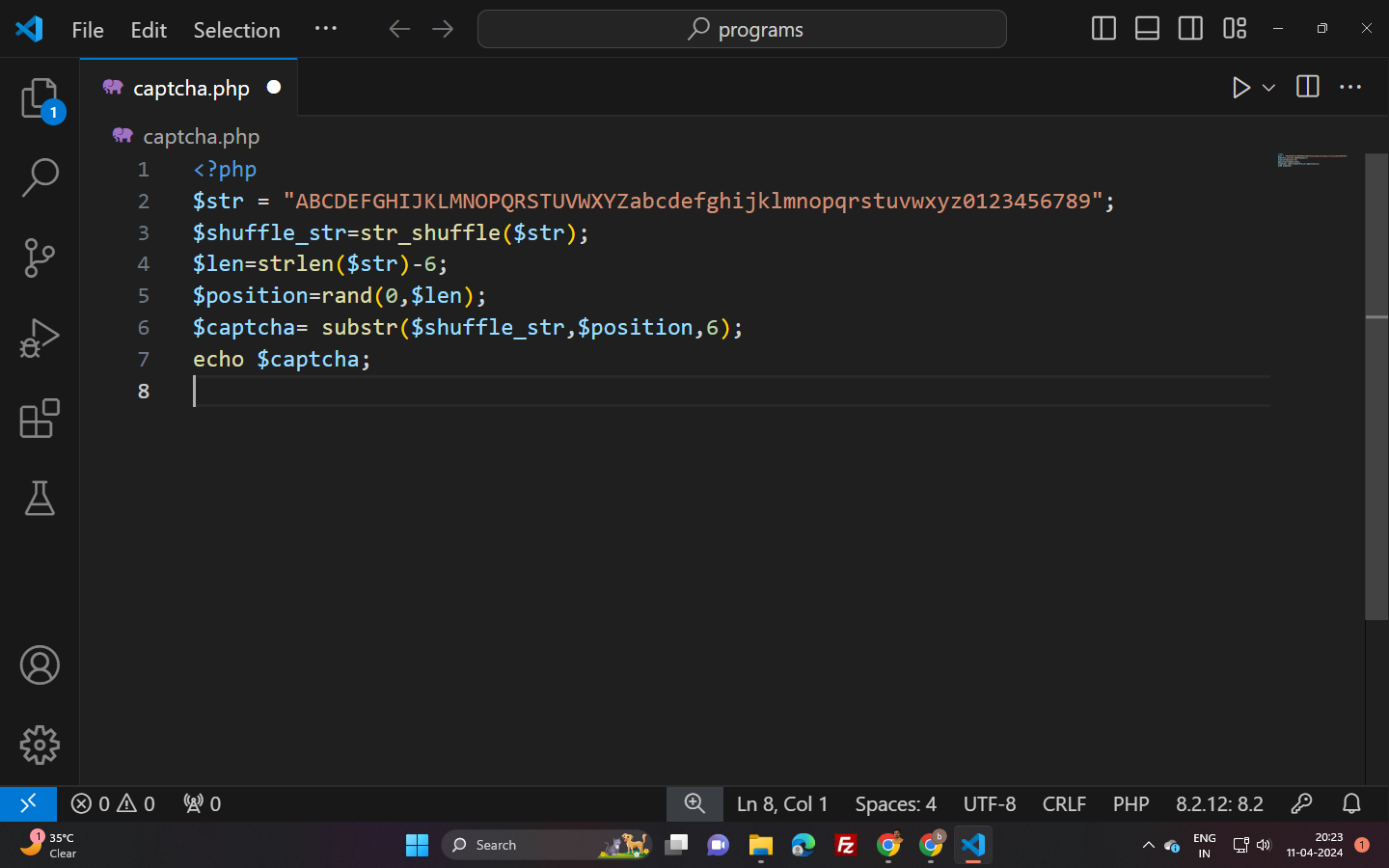The width and height of the screenshot is (1389, 868).
Task: Click PHP version 8.2.12: 8.2 status
Action: (x=1219, y=803)
